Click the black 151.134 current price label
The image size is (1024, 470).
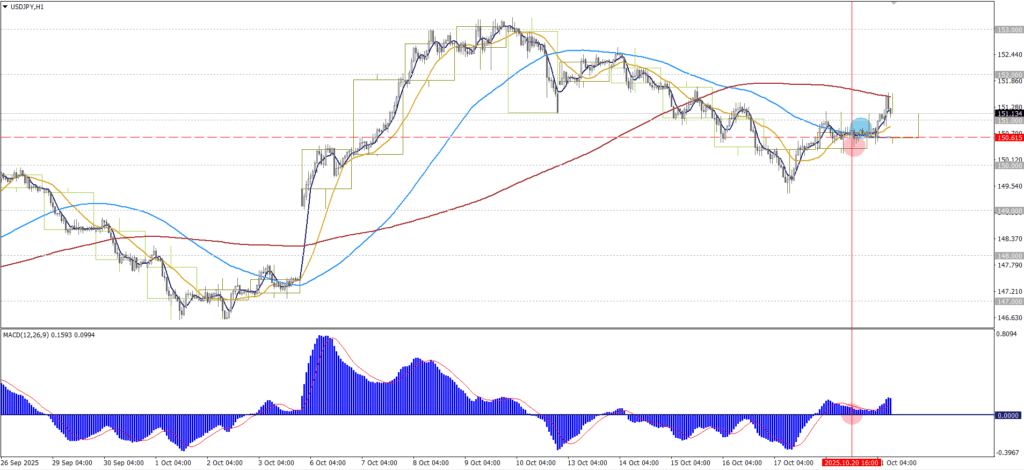[x=1007, y=114]
